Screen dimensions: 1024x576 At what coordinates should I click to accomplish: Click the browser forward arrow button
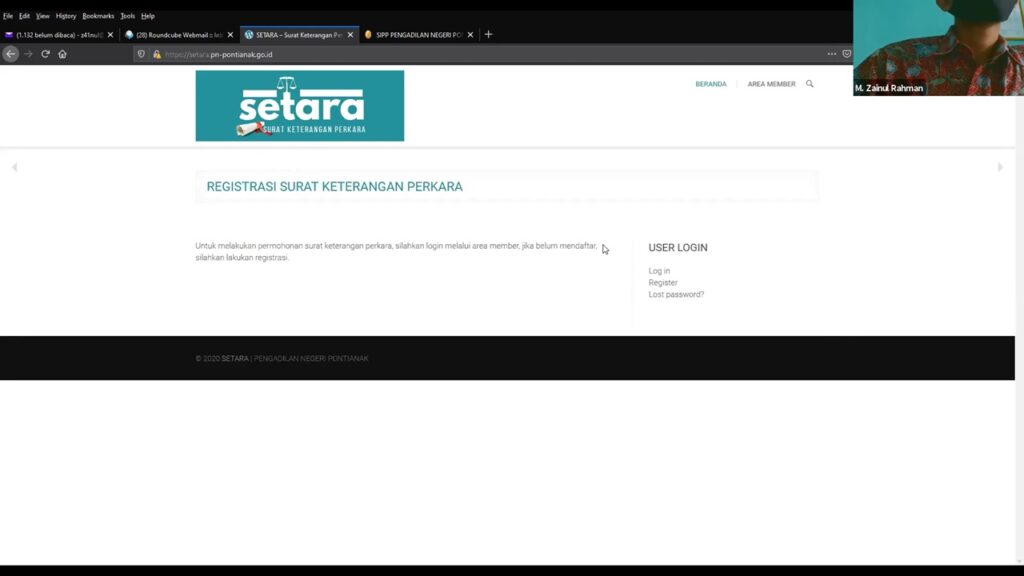(x=28, y=54)
